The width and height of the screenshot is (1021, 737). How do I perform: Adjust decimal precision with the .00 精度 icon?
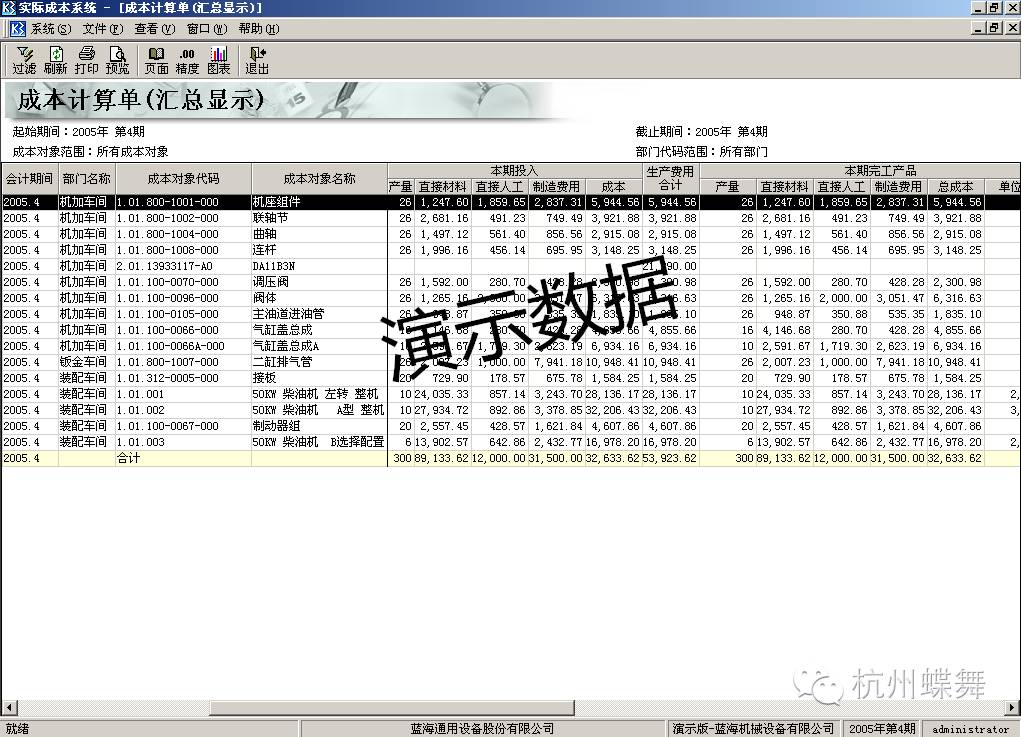pyautogui.click(x=187, y=62)
